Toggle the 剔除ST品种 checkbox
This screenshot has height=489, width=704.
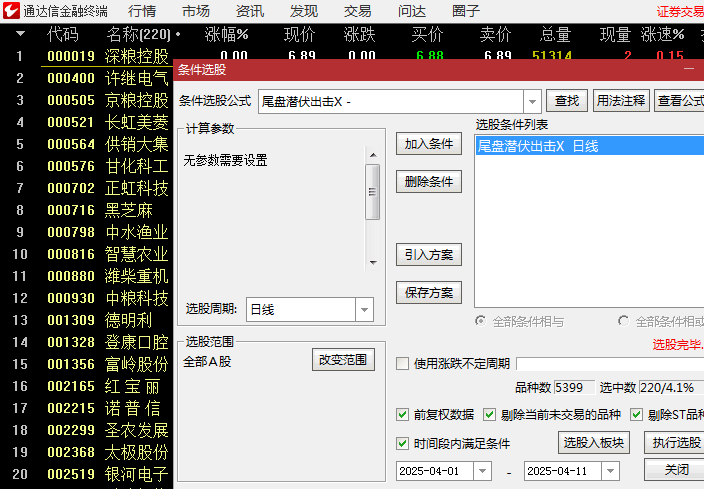(636, 414)
